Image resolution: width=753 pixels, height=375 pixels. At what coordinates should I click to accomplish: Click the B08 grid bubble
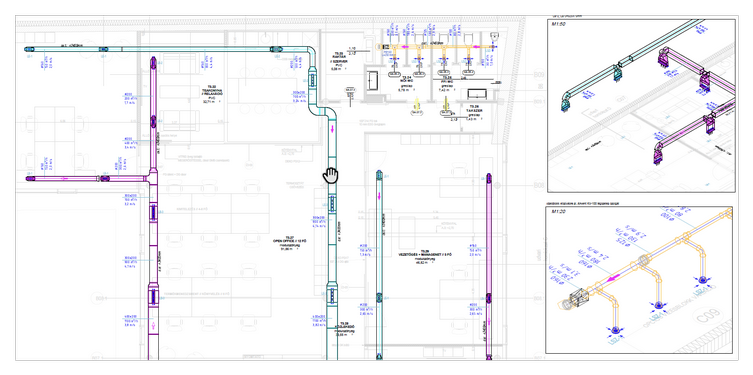[x=539, y=184]
